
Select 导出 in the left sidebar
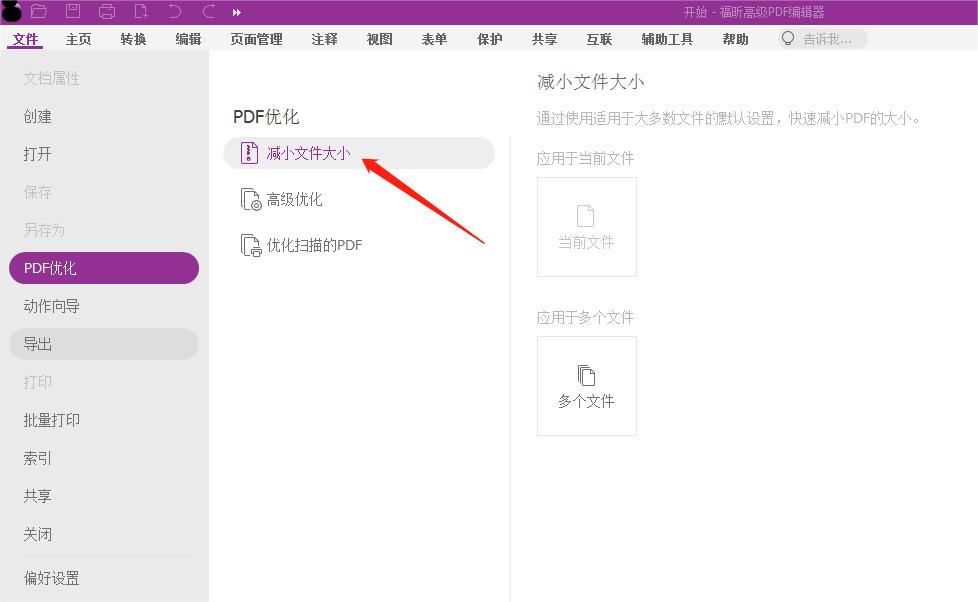(x=38, y=344)
